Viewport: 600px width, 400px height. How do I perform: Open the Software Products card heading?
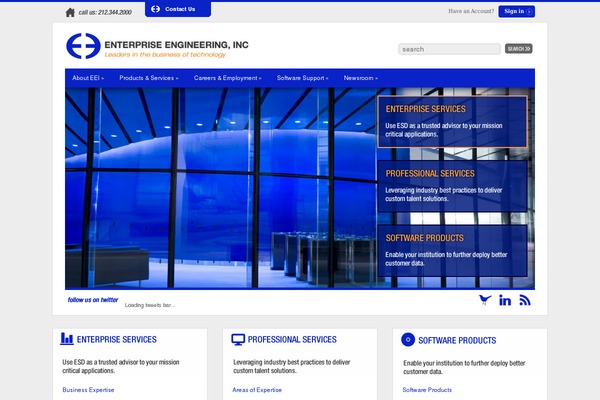pos(457,341)
